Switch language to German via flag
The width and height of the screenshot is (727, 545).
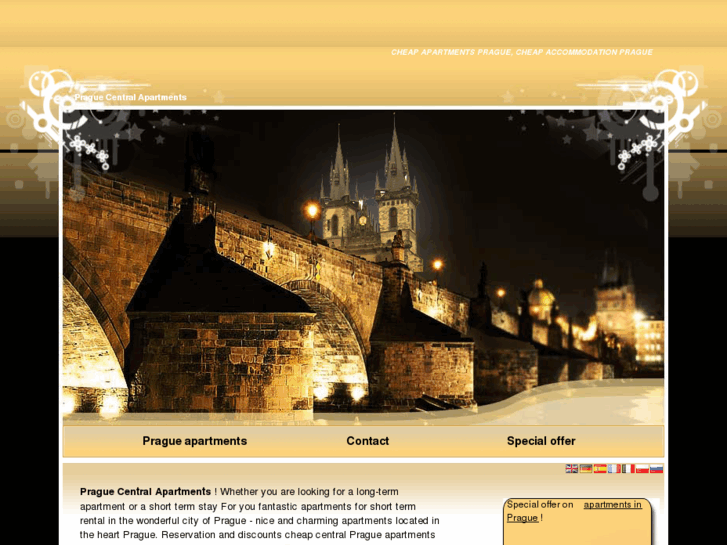tap(586, 468)
